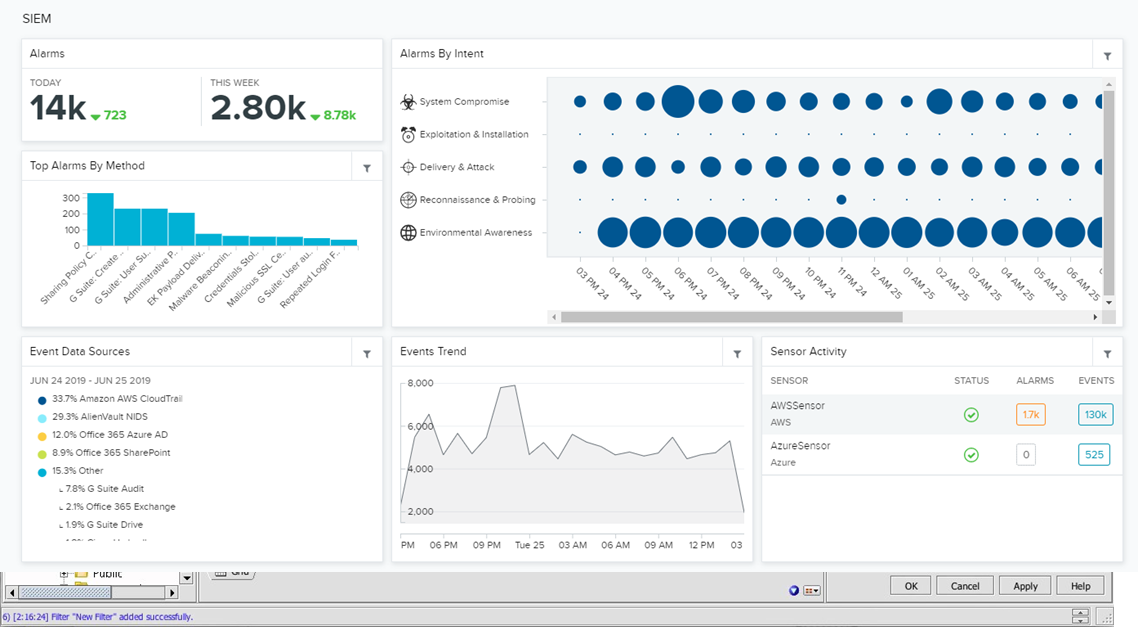Open AWSSensor events count 130k
1138x627 pixels.
point(1095,414)
